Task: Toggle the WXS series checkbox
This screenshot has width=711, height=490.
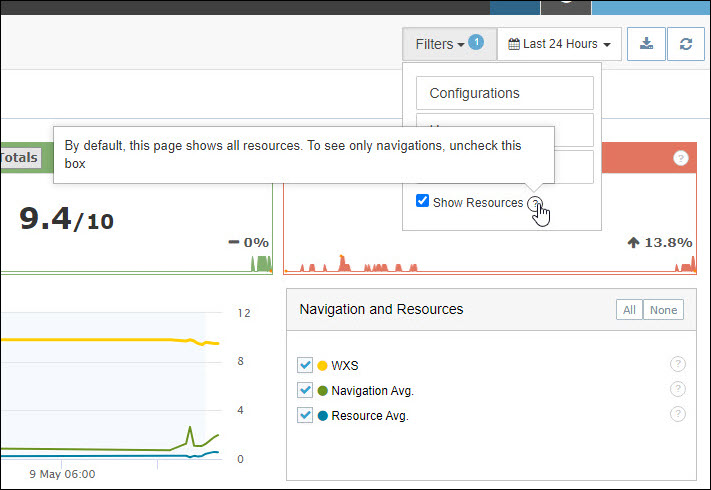Action: (x=306, y=365)
